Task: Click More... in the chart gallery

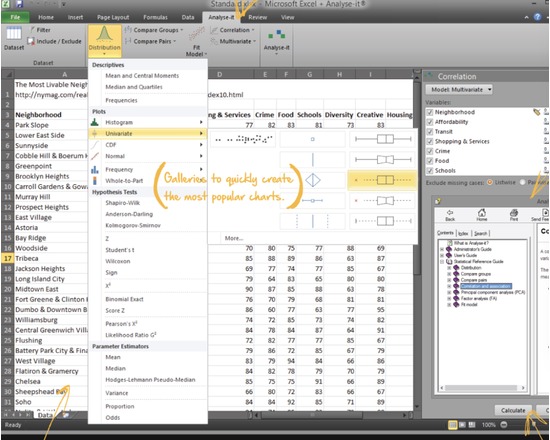Action: pyautogui.click(x=234, y=238)
